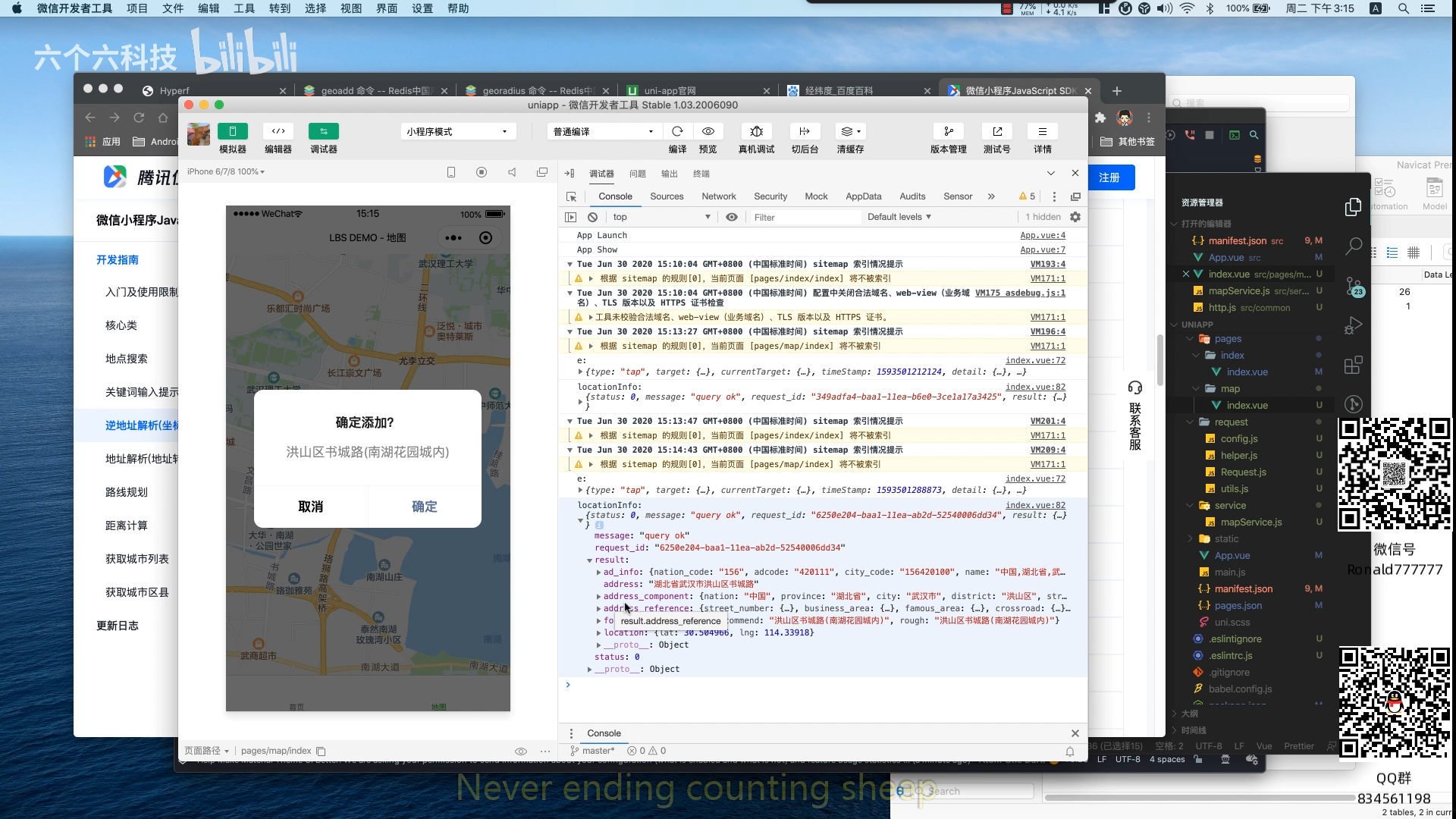Select the Console tab in DevTools

point(613,195)
